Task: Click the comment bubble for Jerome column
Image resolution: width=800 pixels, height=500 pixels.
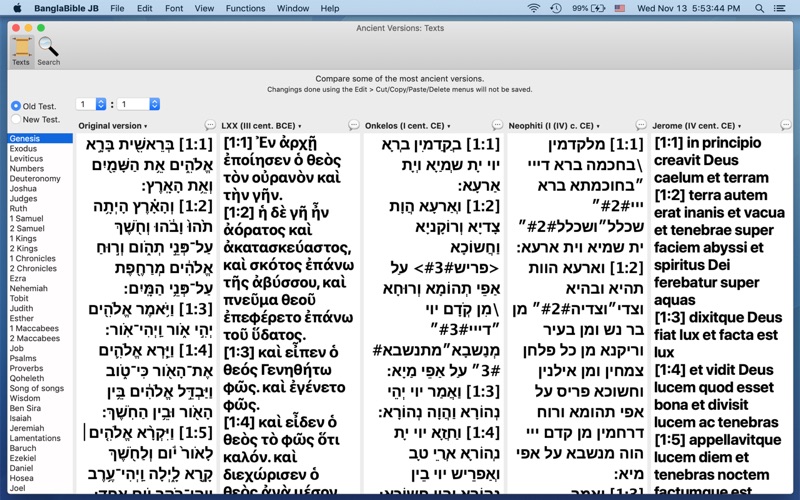Action: [786, 125]
